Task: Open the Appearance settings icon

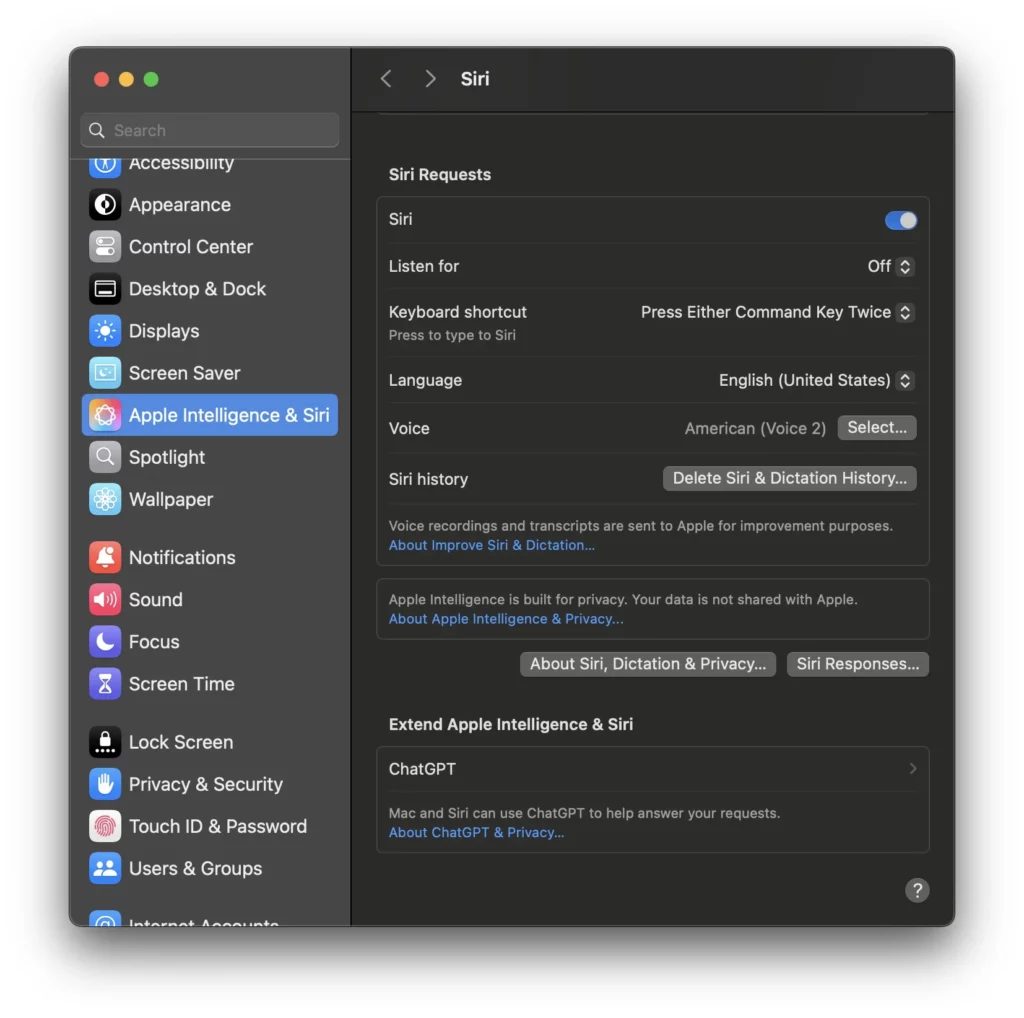Action: click(104, 204)
